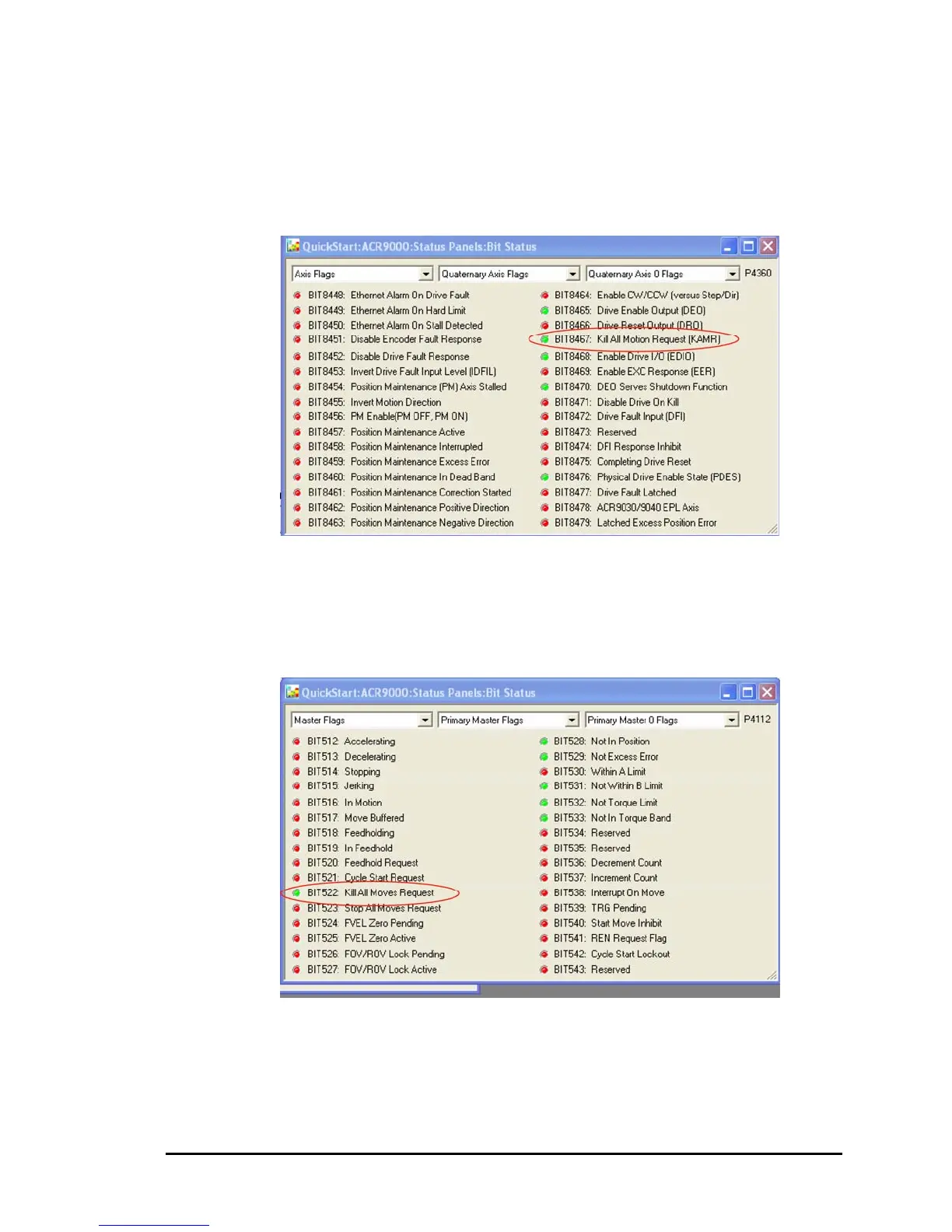Toggle BIT8470 DEO Serves Shutdown Function indicator
Image resolution: width=952 pixels, height=1232 pixels.
tap(544, 387)
